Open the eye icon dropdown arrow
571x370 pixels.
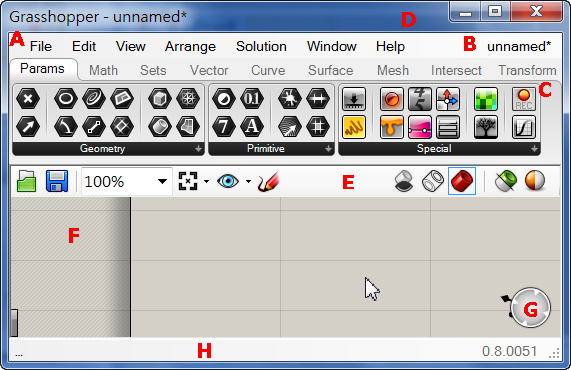(x=248, y=181)
